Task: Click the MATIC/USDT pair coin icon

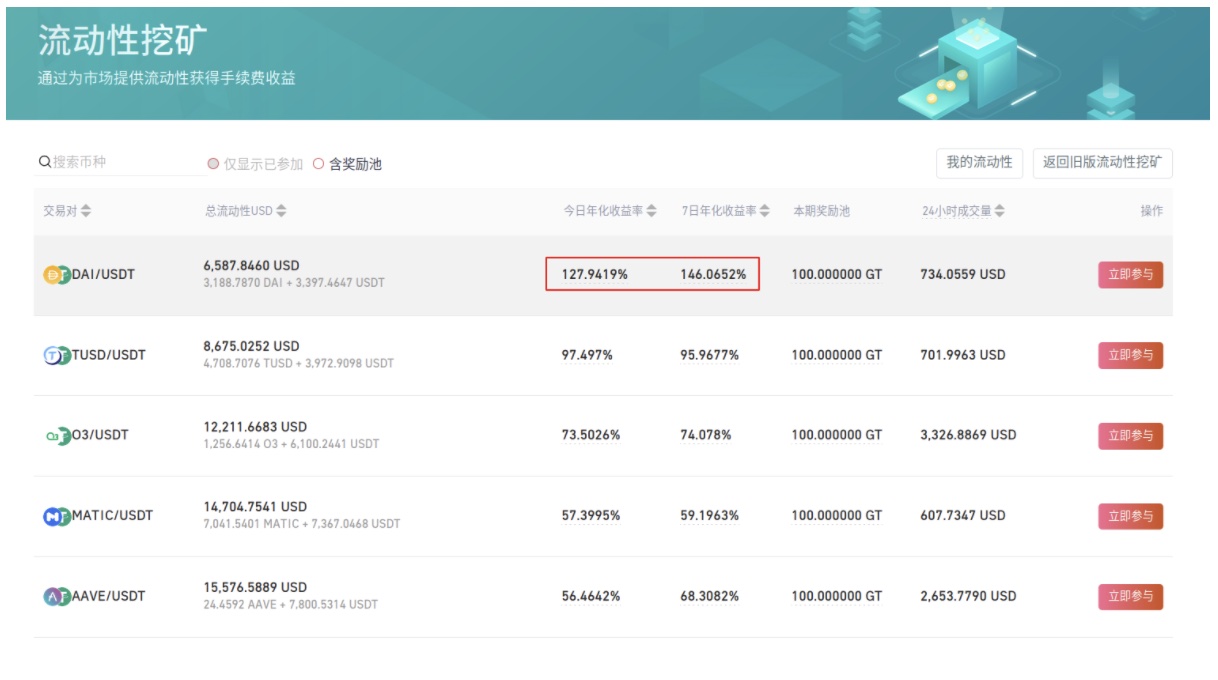Action: pos(56,516)
